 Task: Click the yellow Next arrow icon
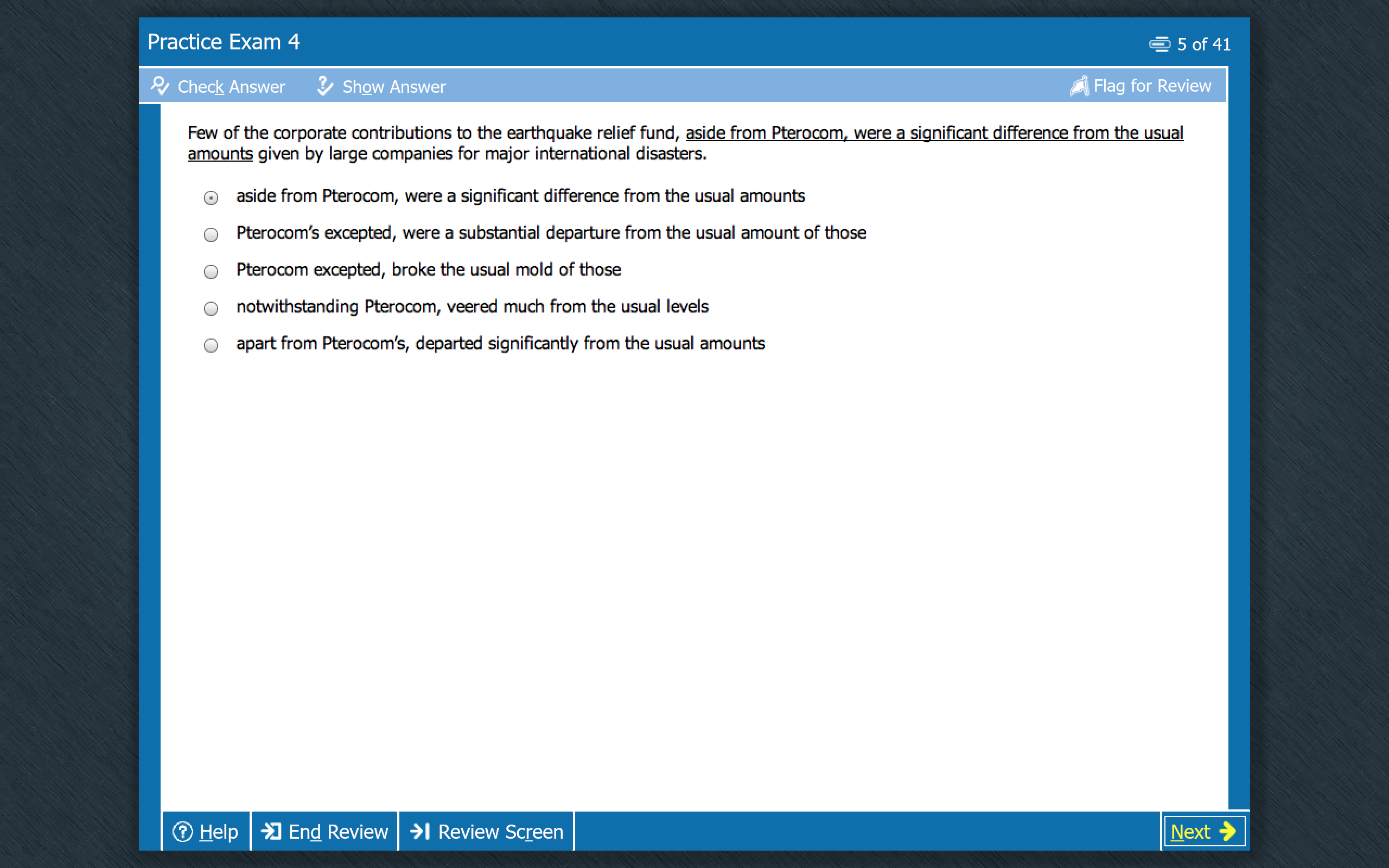[x=1228, y=831]
